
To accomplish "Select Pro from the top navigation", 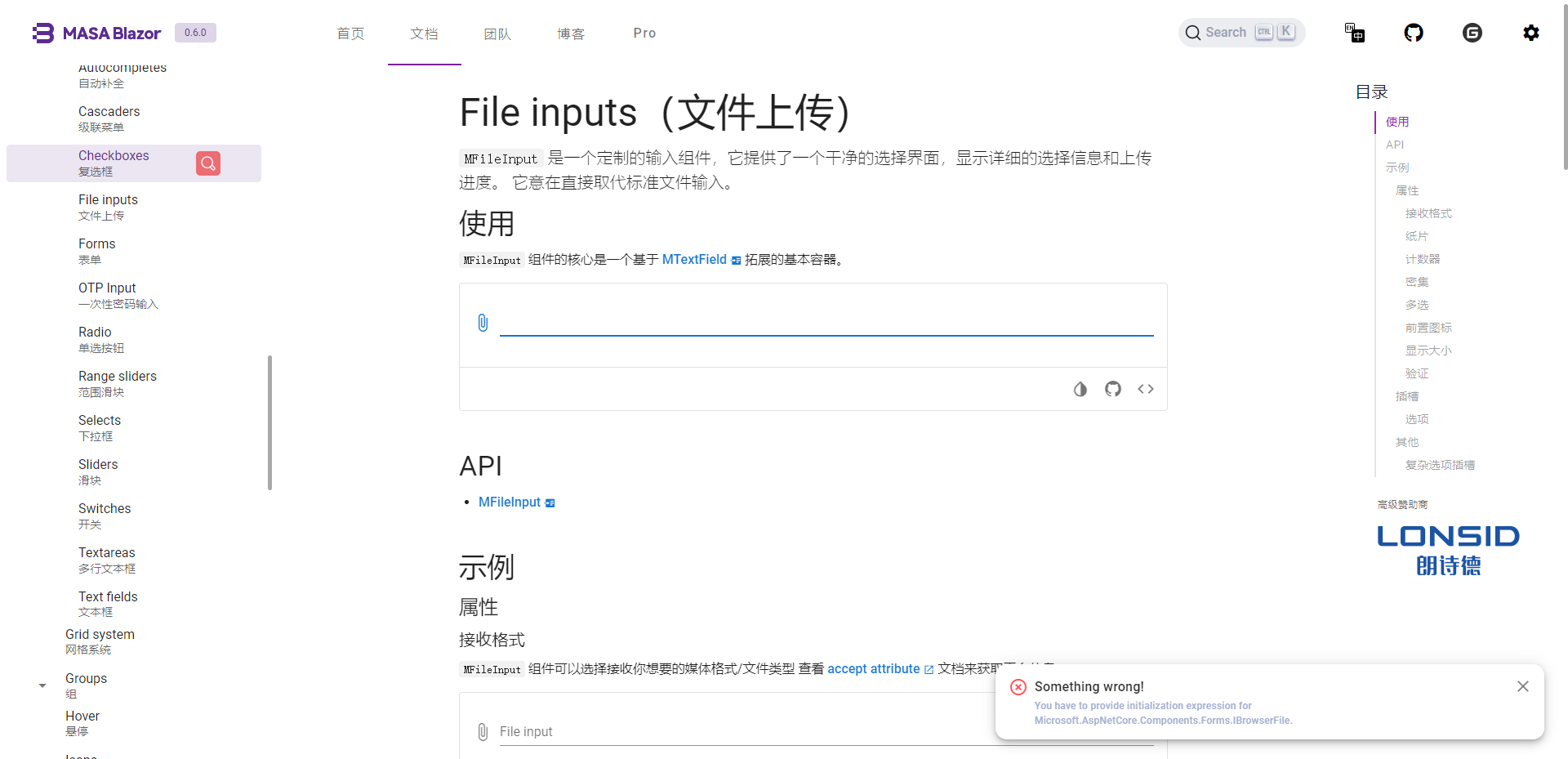I will point(644,33).
